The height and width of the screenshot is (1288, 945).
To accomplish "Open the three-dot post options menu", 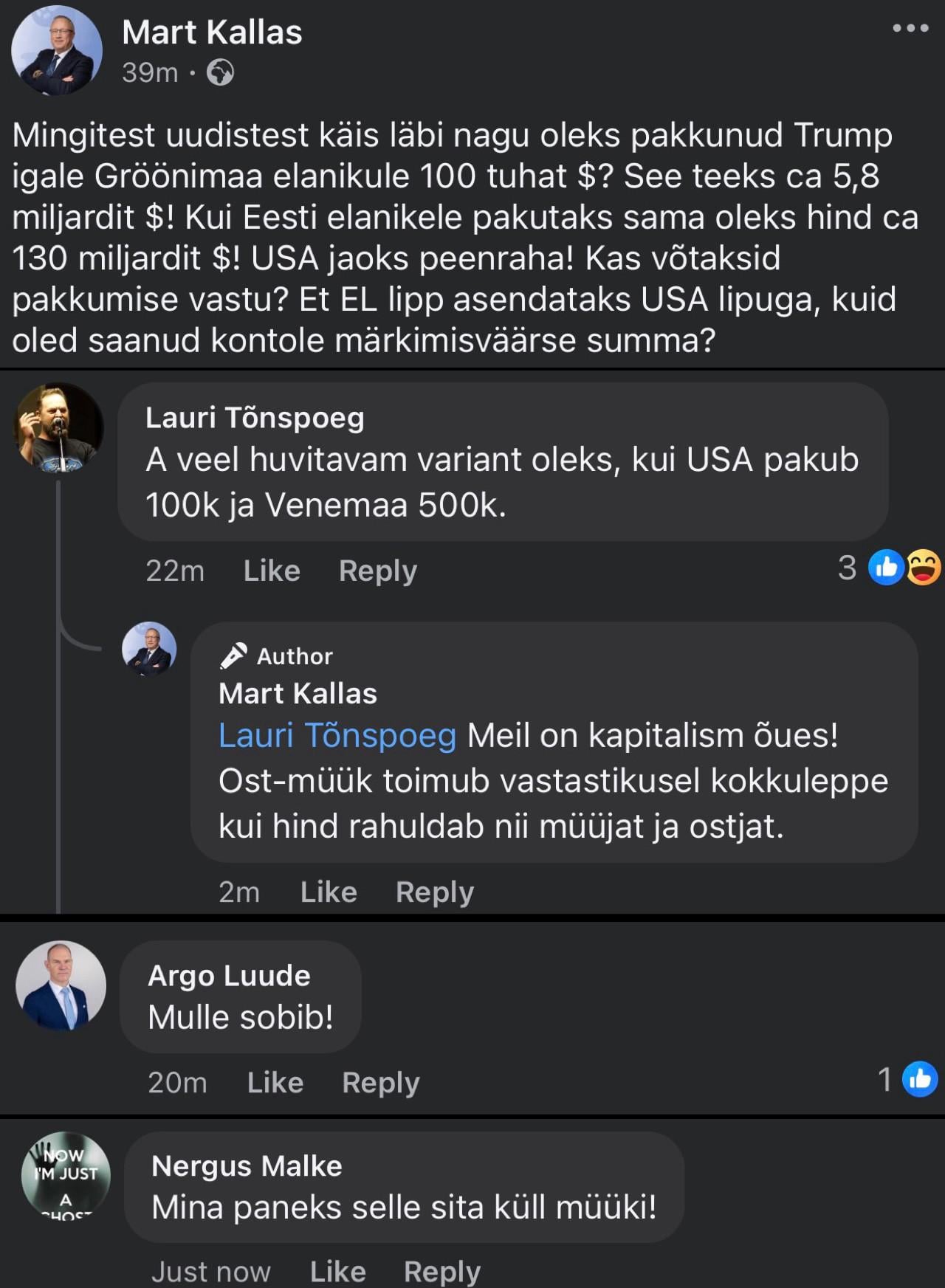I will [x=910, y=29].
